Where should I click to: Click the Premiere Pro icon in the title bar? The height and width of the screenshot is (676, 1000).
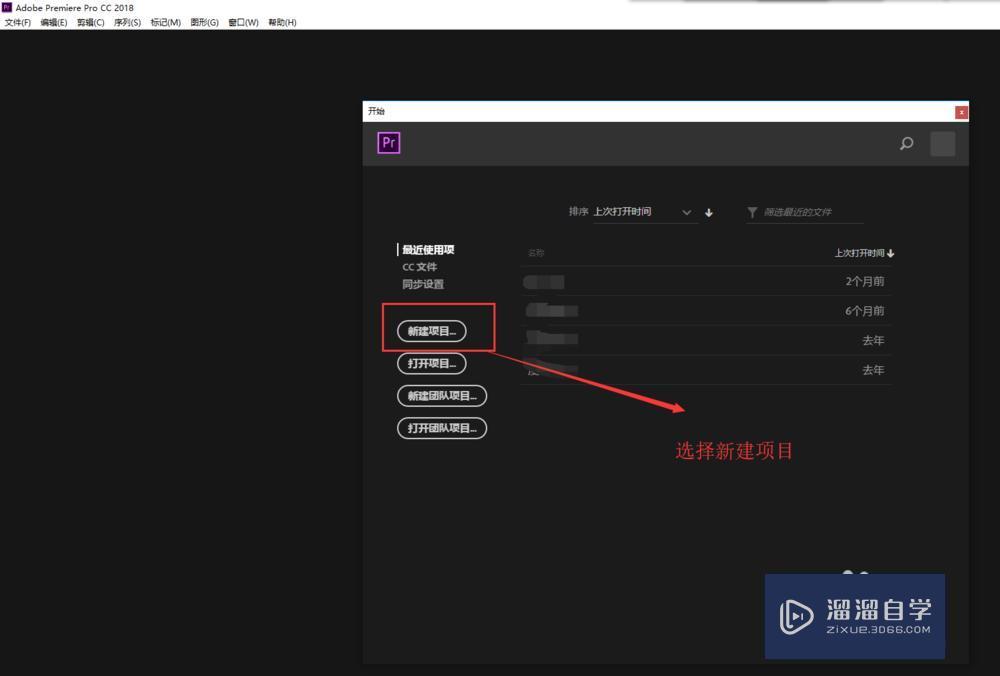(x=8, y=7)
